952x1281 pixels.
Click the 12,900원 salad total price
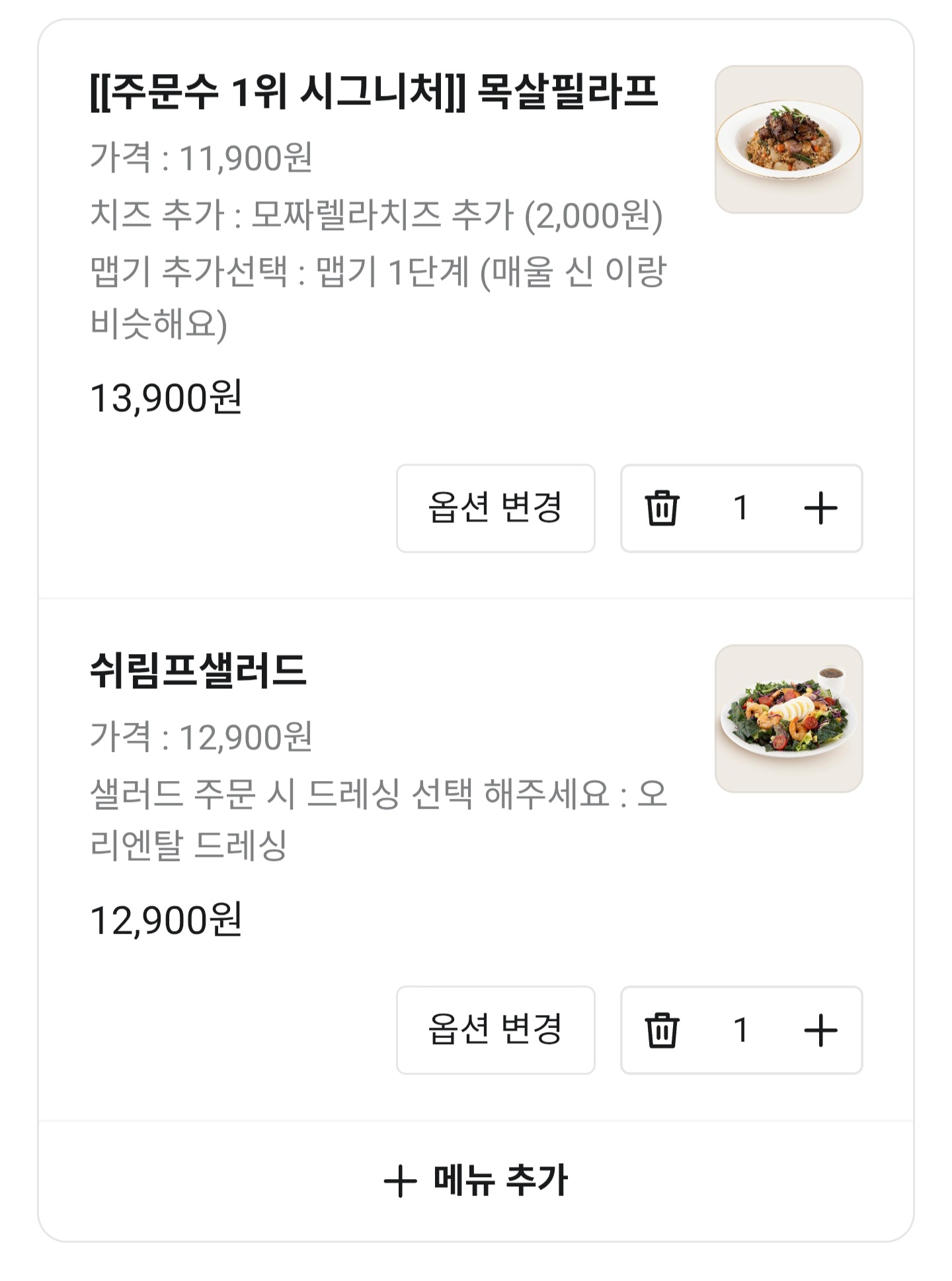pyautogui.click(x=166, y=920)
